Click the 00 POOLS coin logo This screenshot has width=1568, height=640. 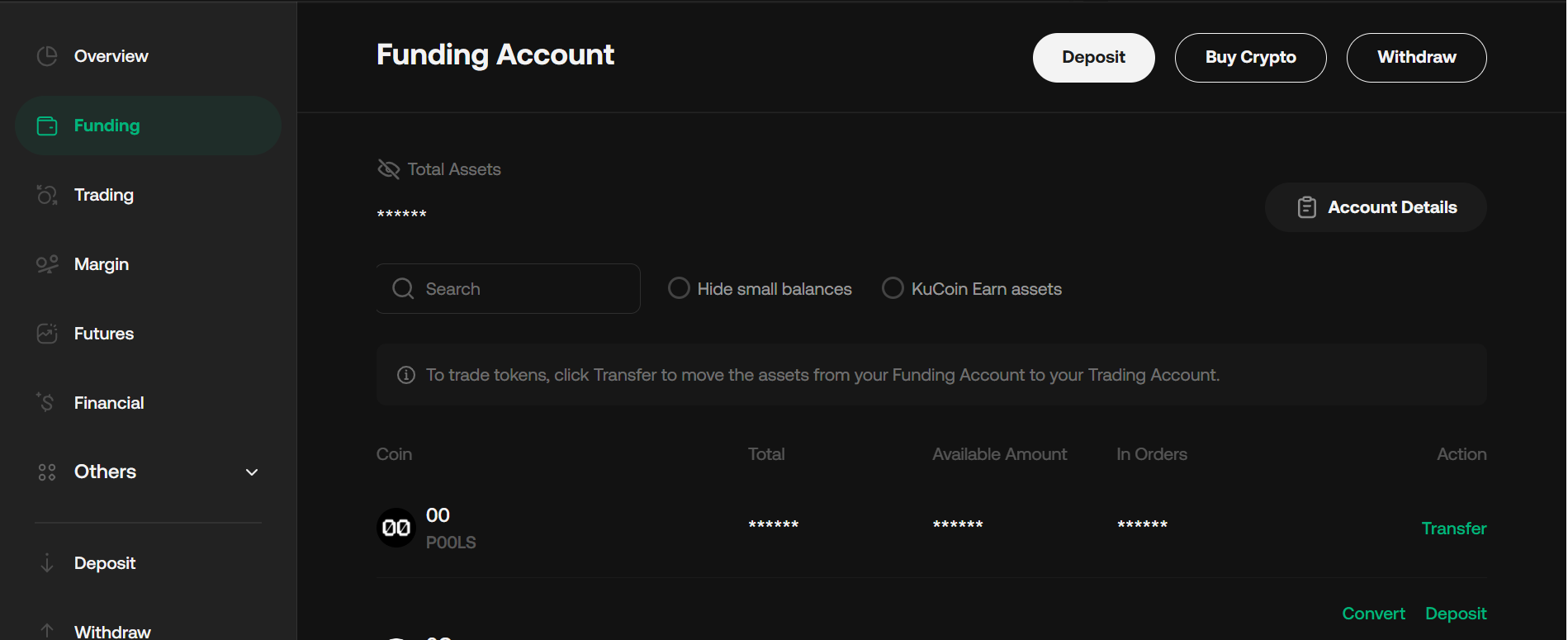(396, 528)
